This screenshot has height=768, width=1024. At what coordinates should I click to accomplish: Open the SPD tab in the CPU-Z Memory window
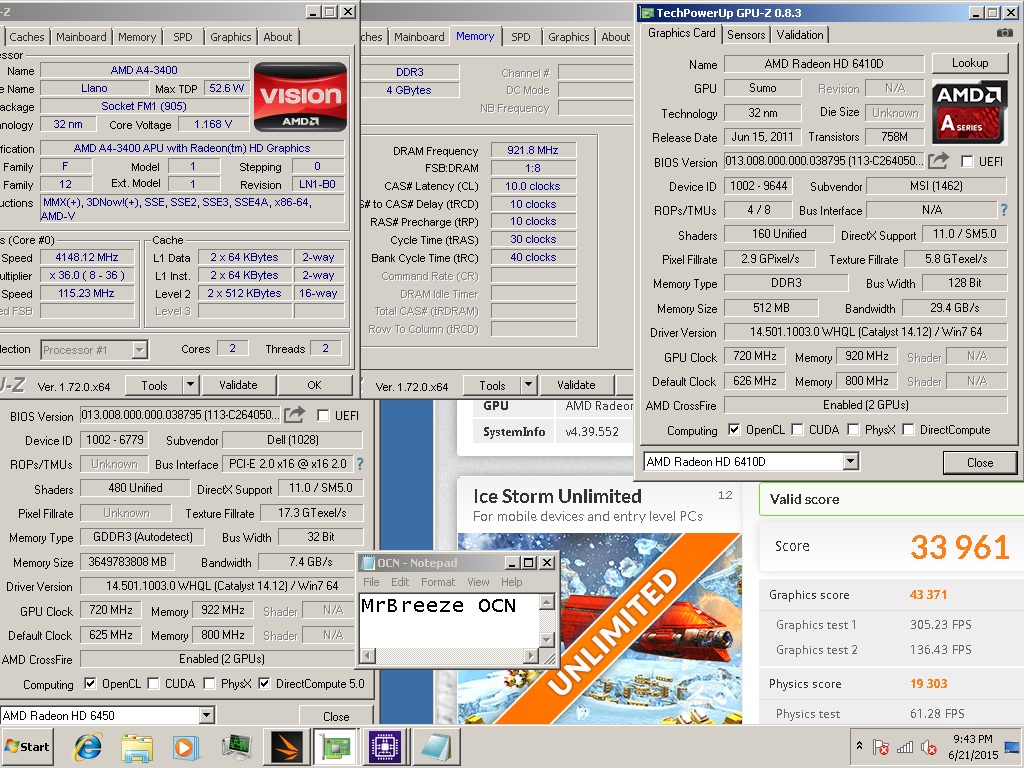(520, 37)
